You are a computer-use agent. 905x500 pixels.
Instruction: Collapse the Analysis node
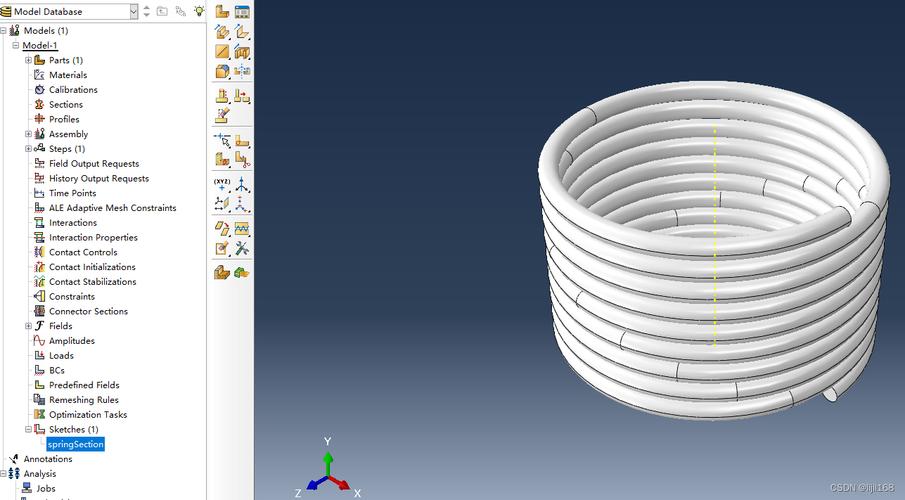pyautogui.click(x=3, y=474)
